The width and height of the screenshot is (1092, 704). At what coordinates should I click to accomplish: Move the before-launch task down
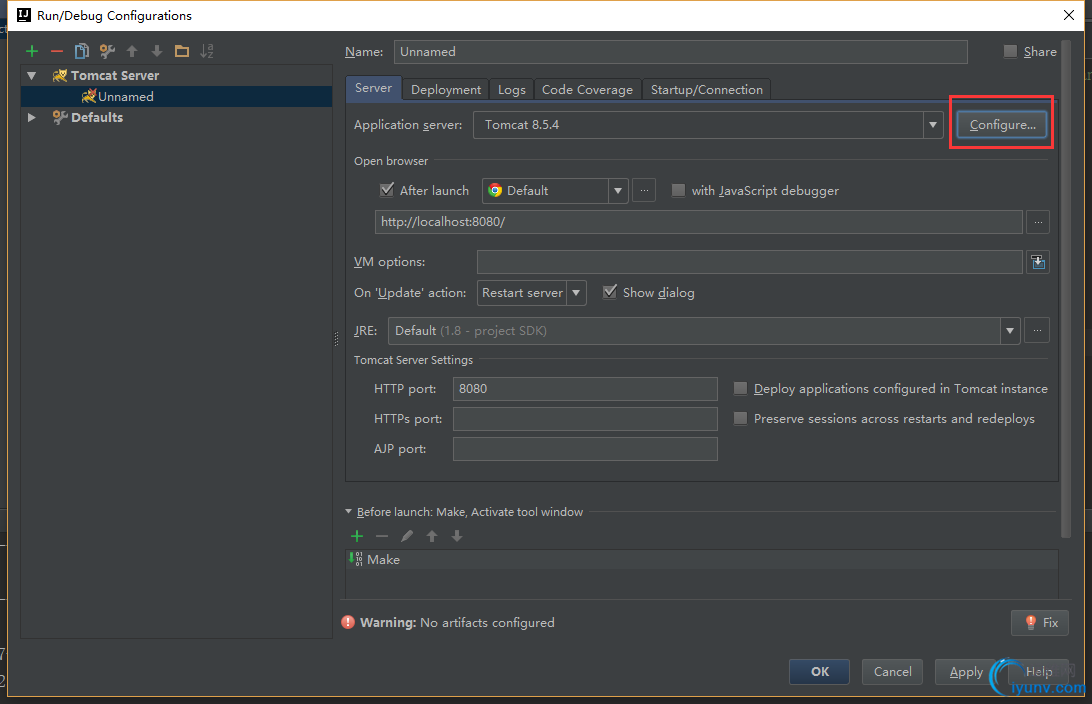pyautogui.click(x=457, y=535)
